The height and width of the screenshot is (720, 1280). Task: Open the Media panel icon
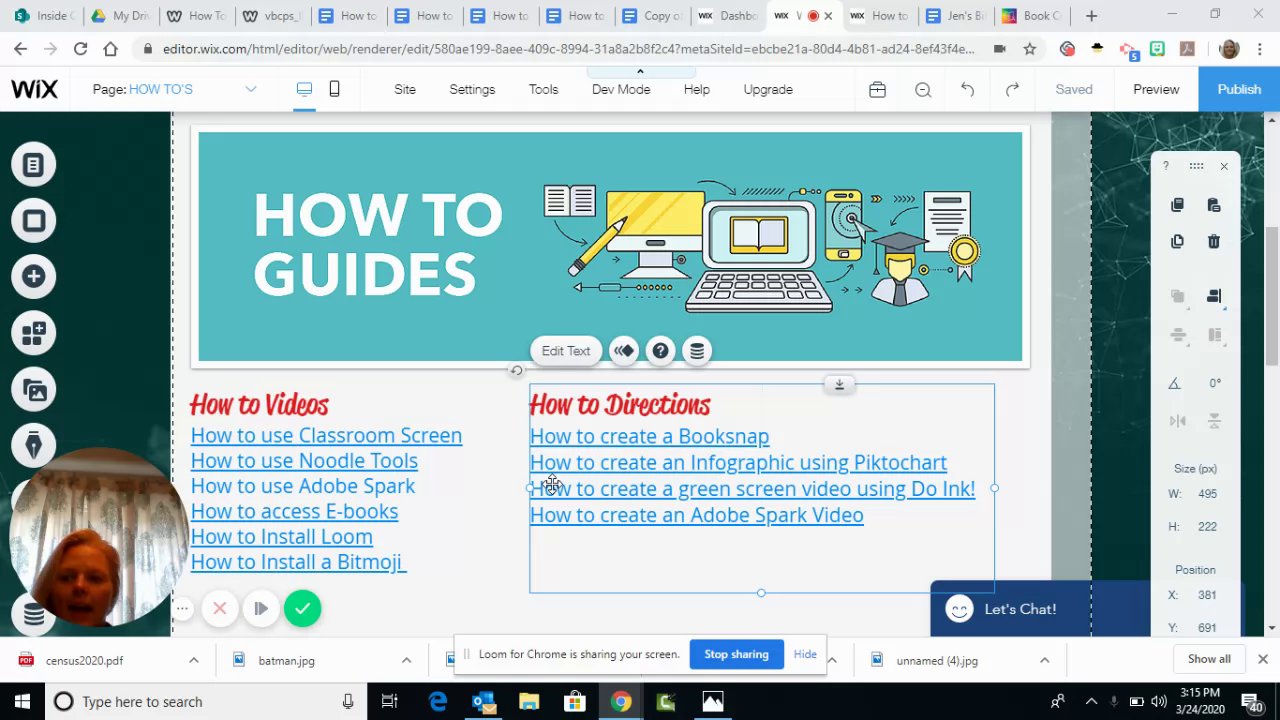[x=34, y=391]
